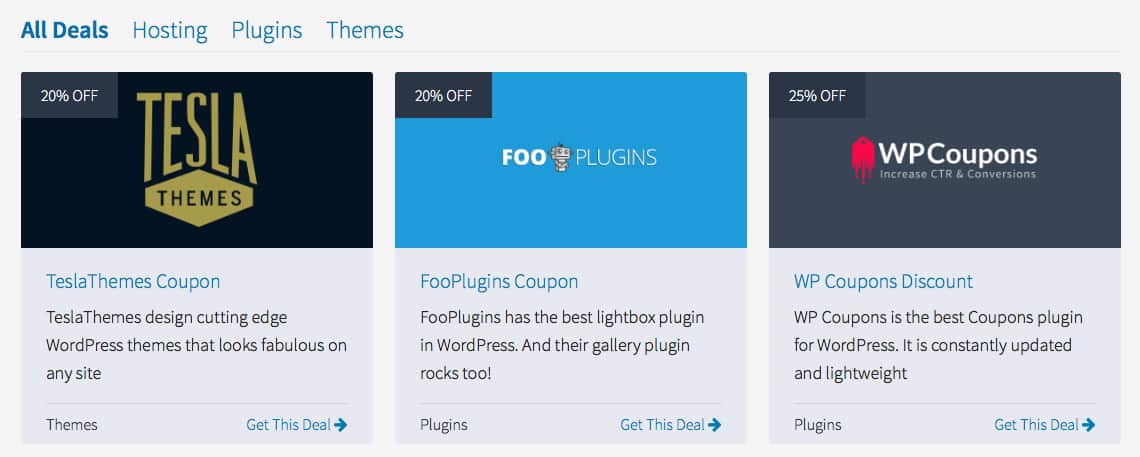Viewport: 1140px width, 457px height.
Task: Filter deals by Plugins tab
Action: pos(267,30)
